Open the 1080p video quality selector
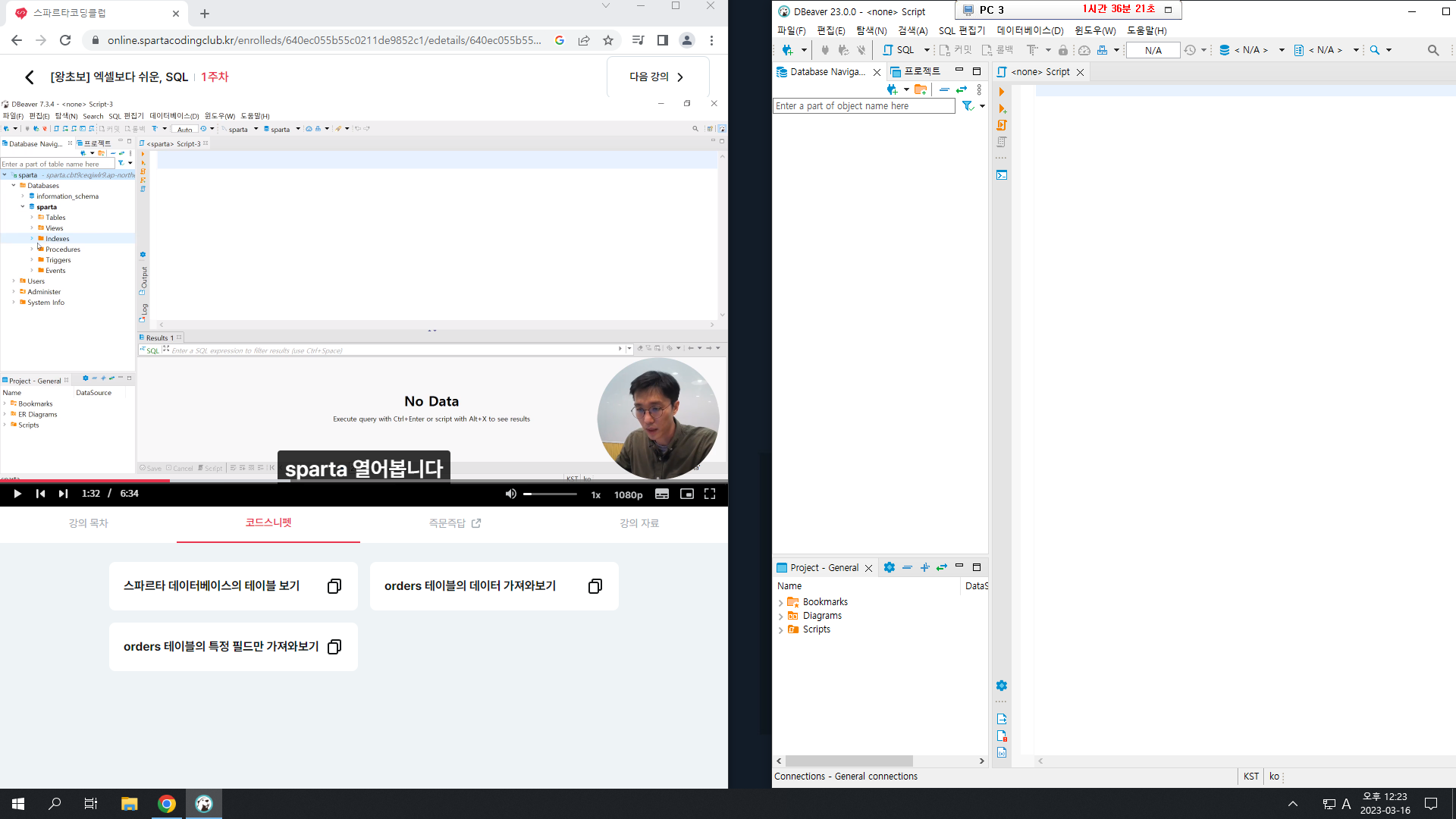This screenshot has height=819, width=1456. [x=628, y=495]
